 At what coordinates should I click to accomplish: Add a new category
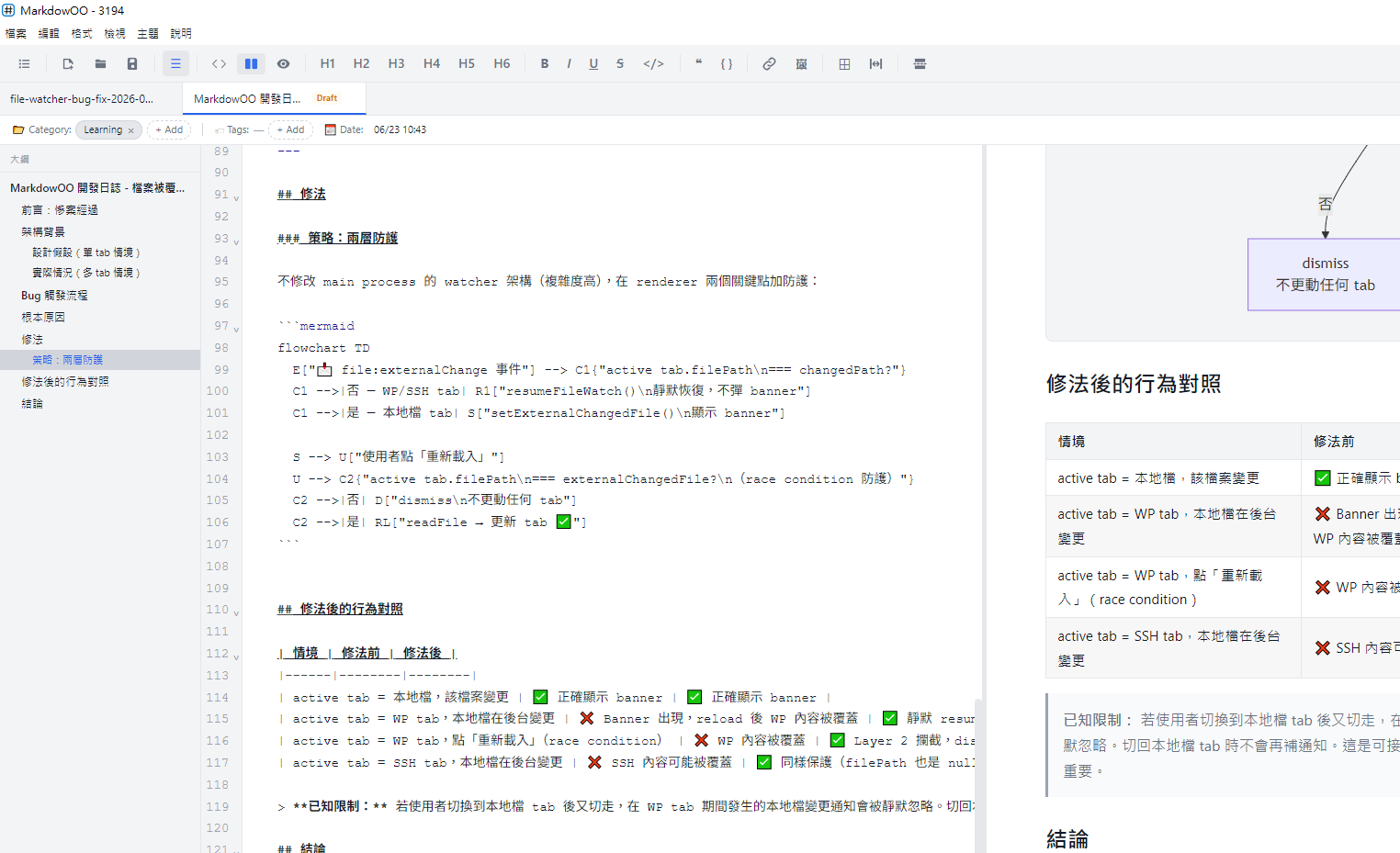(169, 129)
